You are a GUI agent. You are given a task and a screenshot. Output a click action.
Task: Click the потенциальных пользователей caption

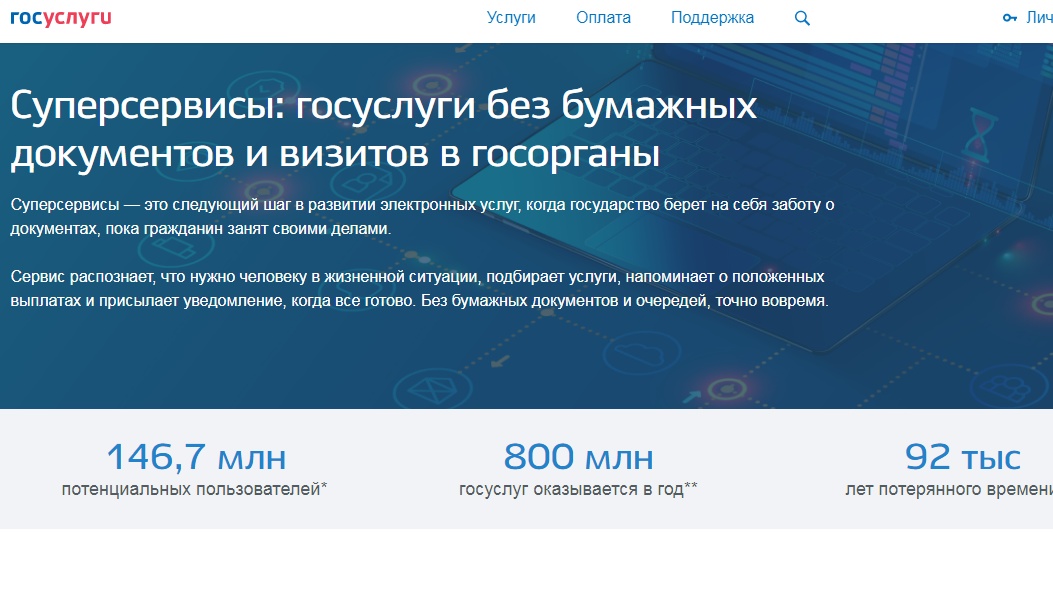pos(195,489)
